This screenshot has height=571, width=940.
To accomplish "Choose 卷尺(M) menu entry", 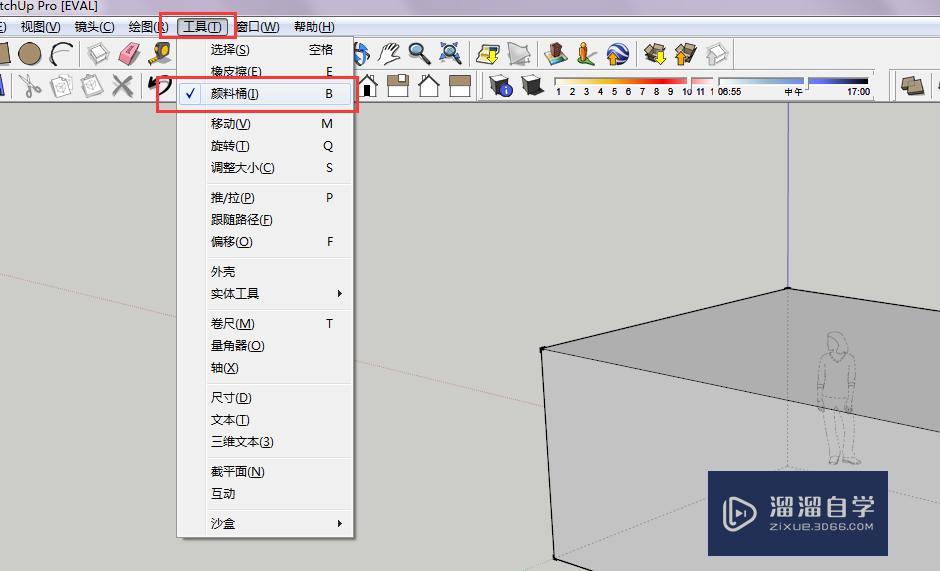I will (x=265, y=323).
